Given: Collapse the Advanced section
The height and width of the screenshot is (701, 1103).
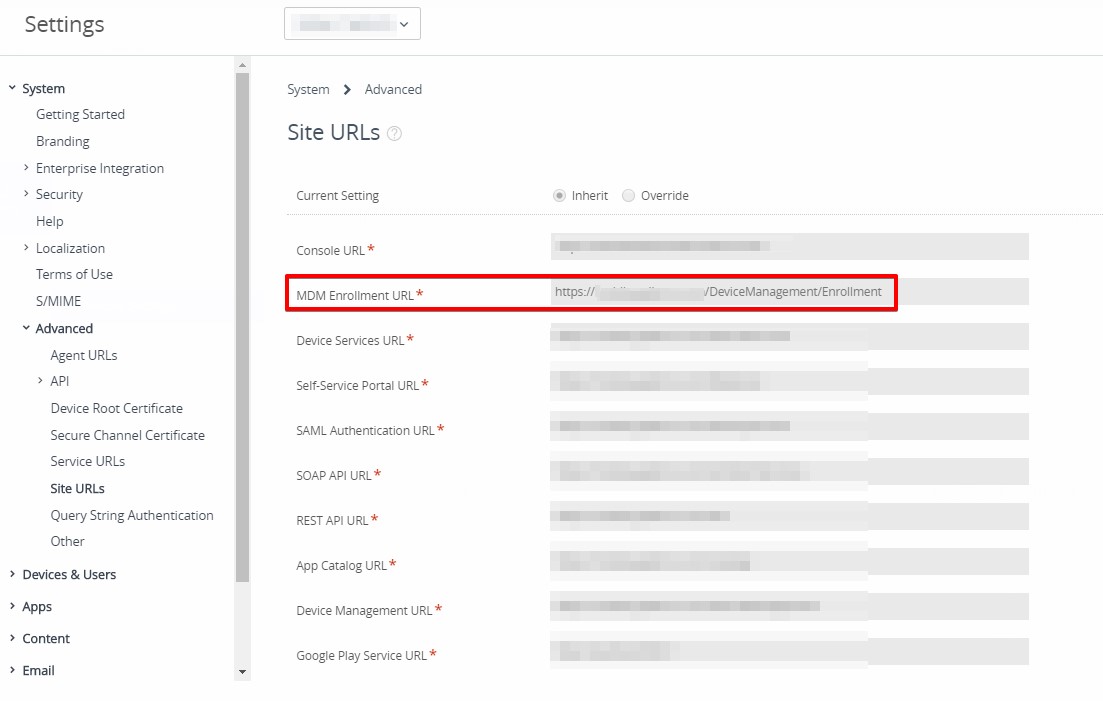Looking at the screenshot, I should point(26,328).
